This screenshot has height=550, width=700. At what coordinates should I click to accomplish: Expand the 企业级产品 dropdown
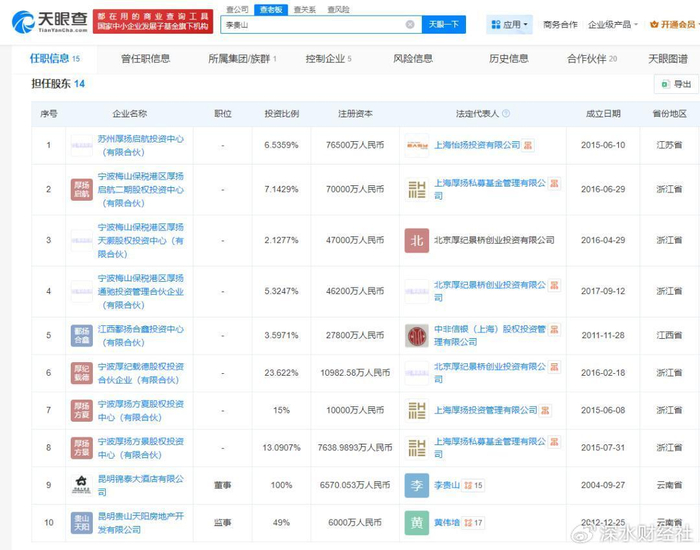(613, 24)
